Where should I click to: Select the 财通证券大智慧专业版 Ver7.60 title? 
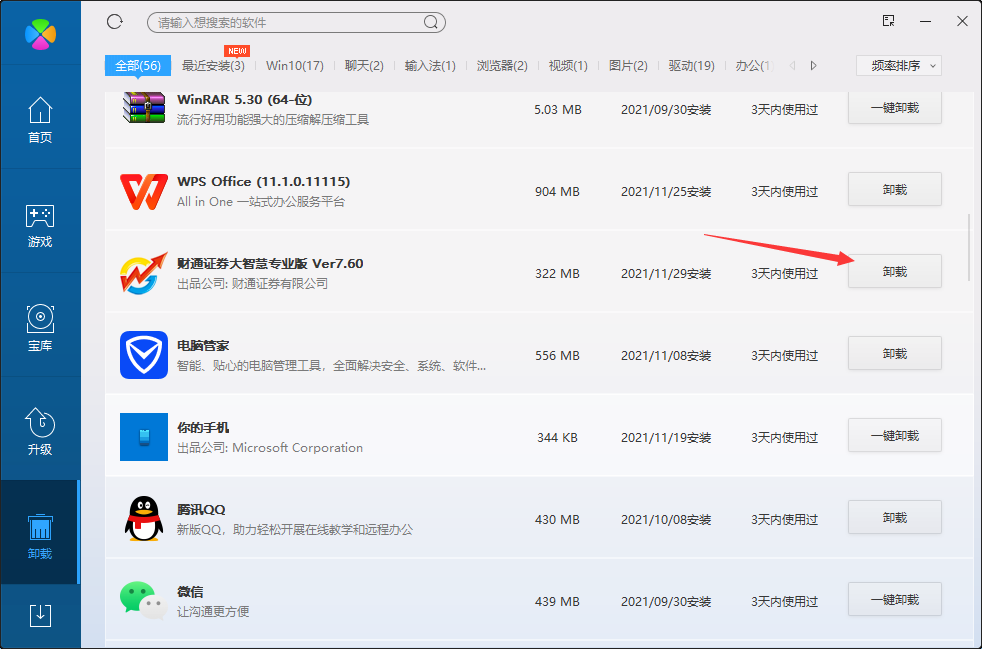(x=271, y=264)
